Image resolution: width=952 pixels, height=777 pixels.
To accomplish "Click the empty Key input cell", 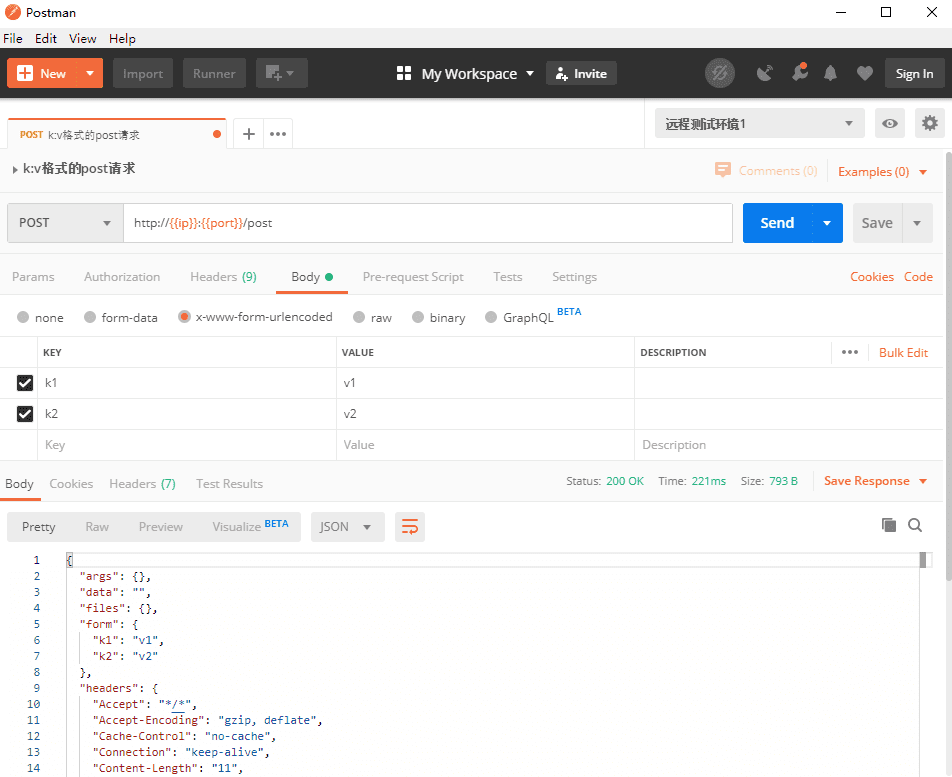I will [187, 445].
